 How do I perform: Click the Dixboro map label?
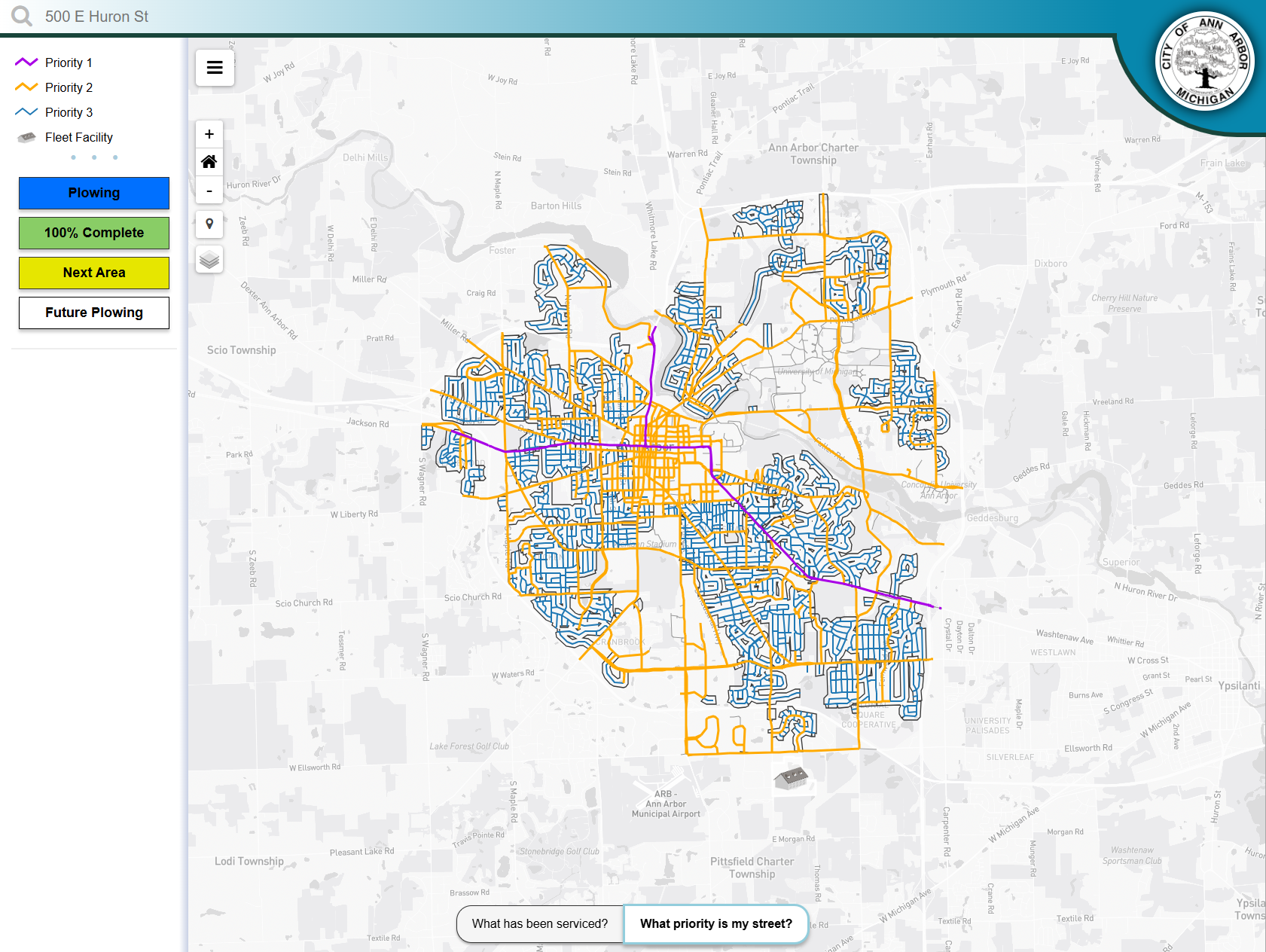[x=1051, y=264]
